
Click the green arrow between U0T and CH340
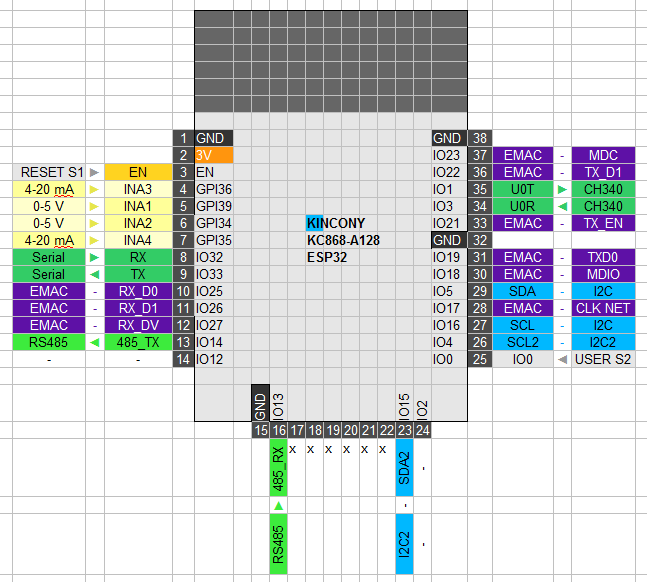click(x=562, y=189)
